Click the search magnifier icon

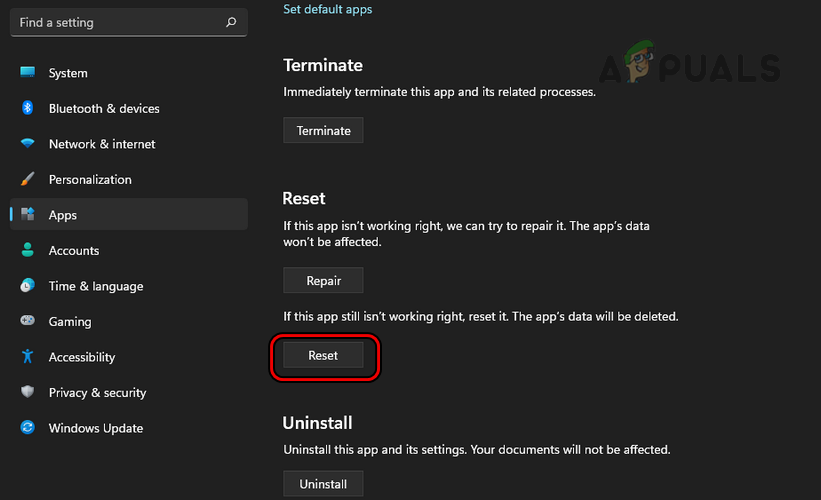pyautogui.click(x=231, y=21)
